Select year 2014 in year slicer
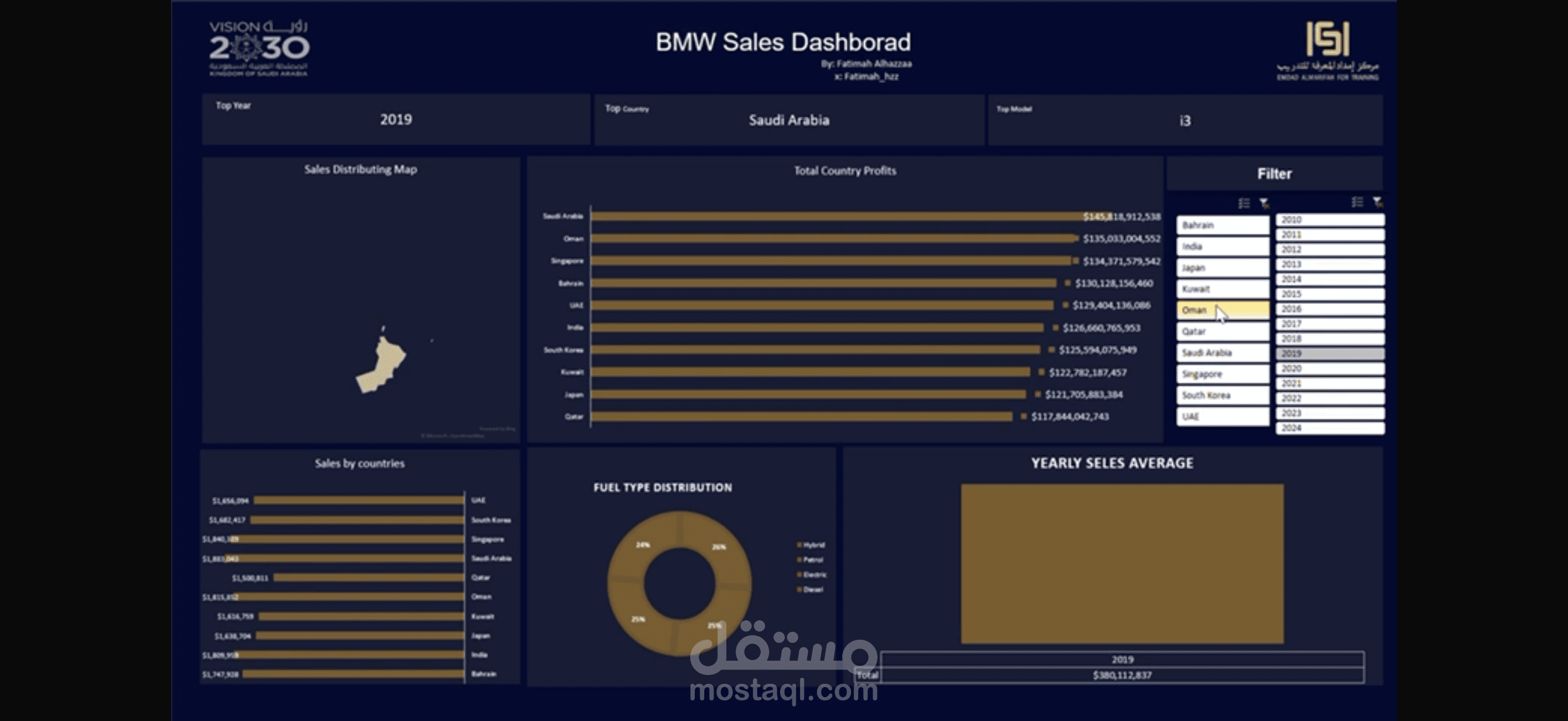The height and width of the screenshot is (721, 1568). coord(1330,279)
